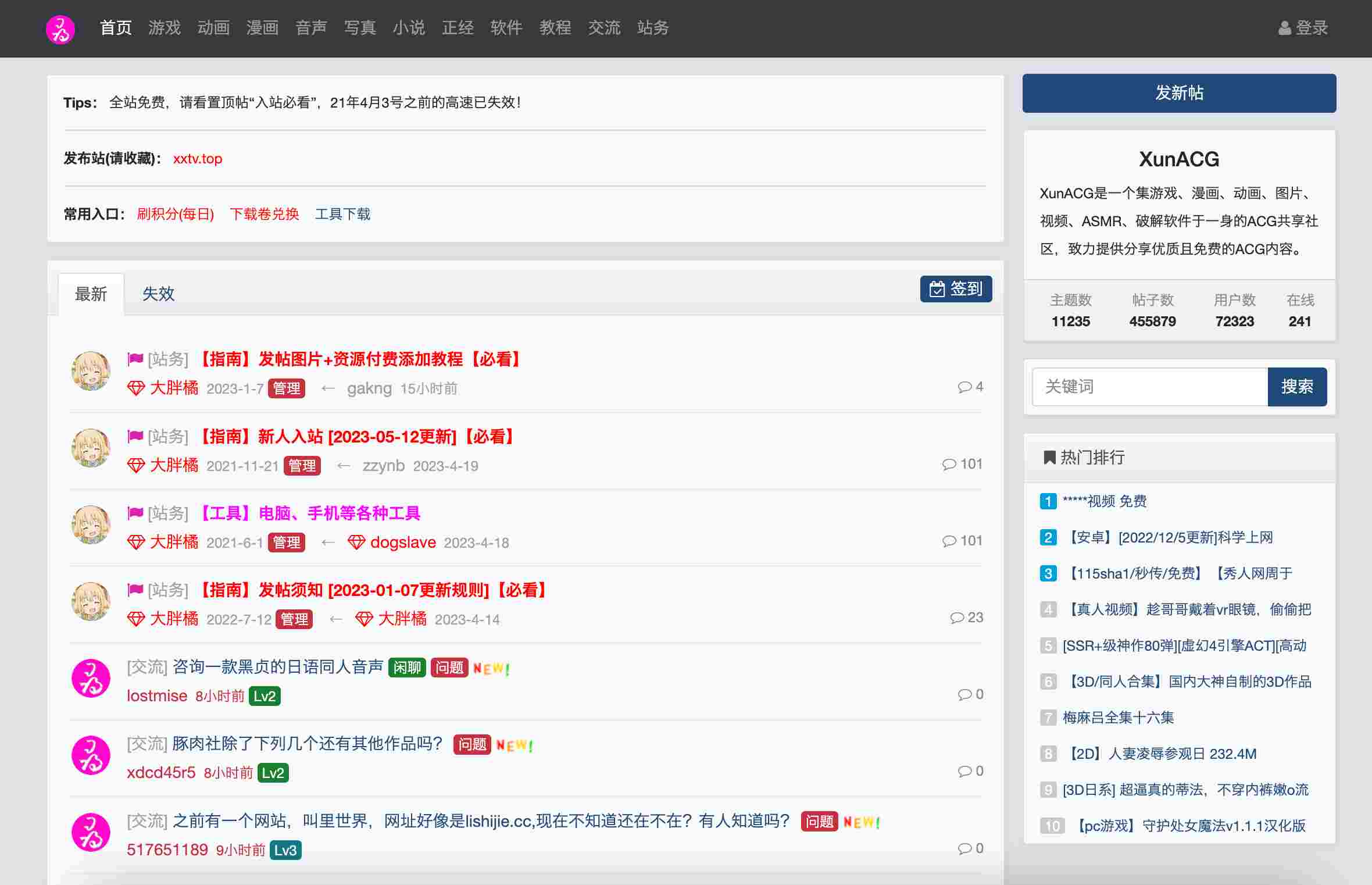The image size is (1372, 885).
Task: Click the login user icon
Action: coord(1284,28)
